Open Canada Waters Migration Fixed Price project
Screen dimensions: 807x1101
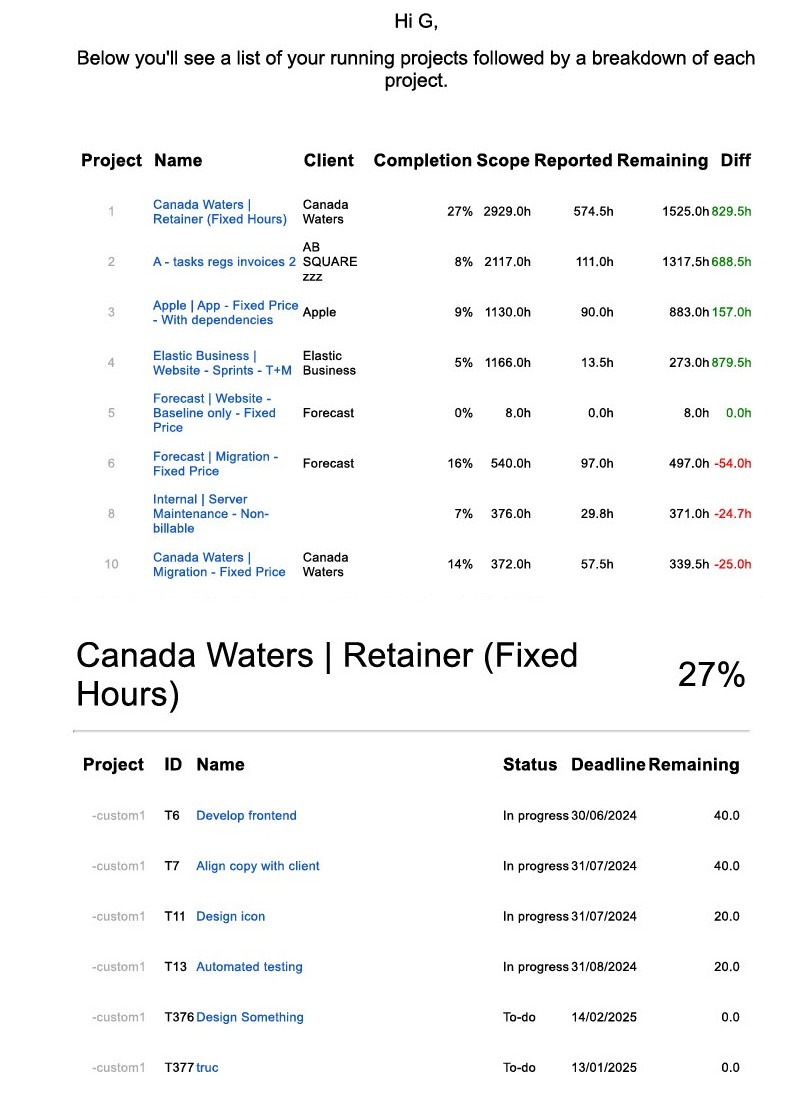coord(219,565)
